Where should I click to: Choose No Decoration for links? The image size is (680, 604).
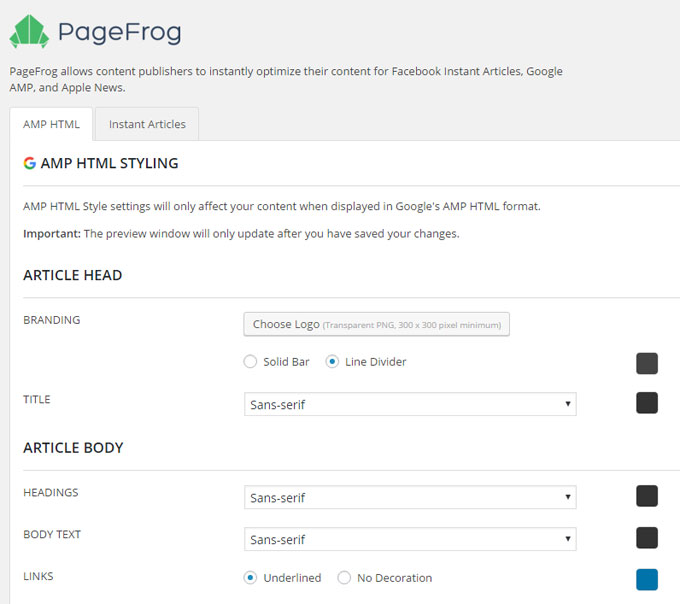pos(344,578)
